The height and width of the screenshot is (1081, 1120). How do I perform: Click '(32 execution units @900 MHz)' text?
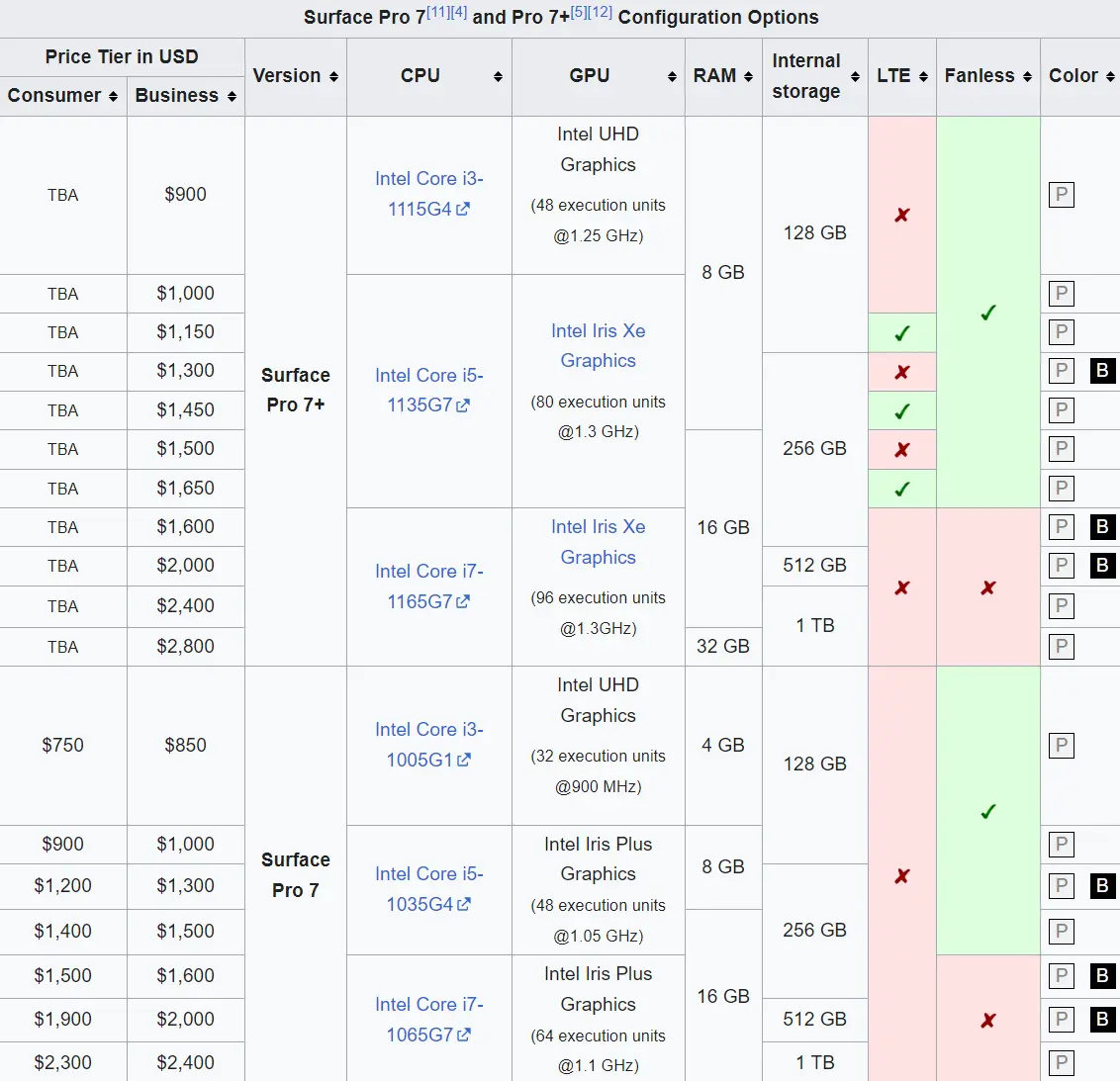click(598, 771)
